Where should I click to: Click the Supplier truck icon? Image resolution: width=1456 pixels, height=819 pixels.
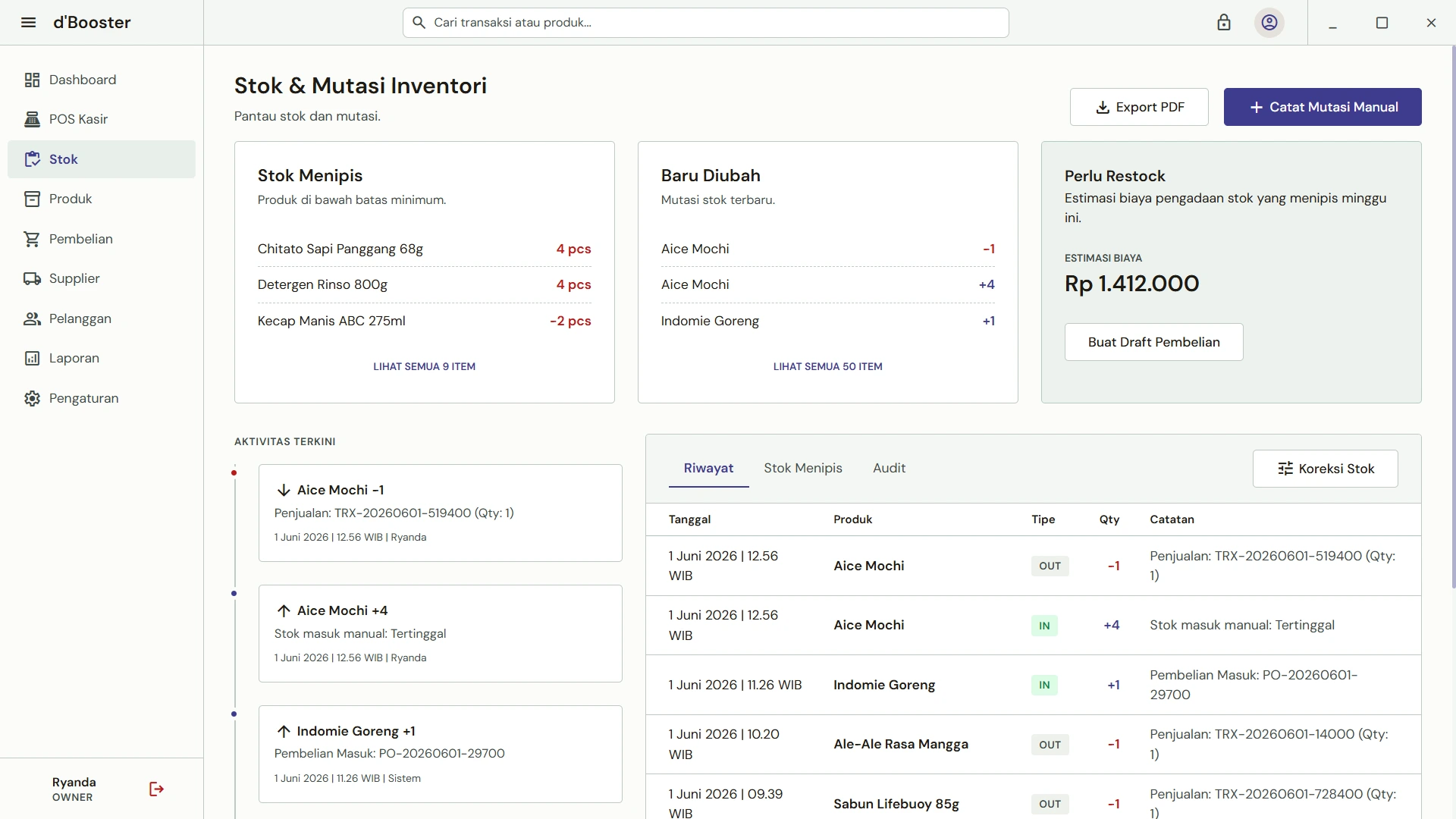(32, 278)
